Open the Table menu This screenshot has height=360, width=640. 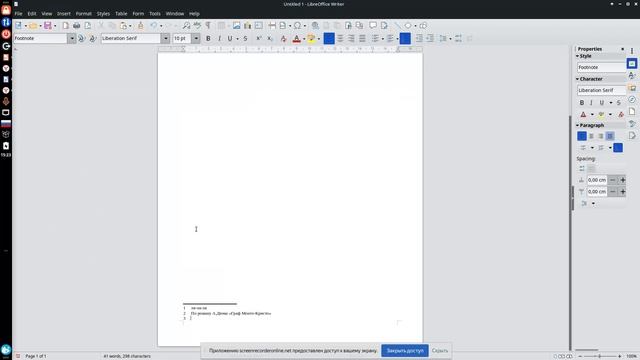121,13
